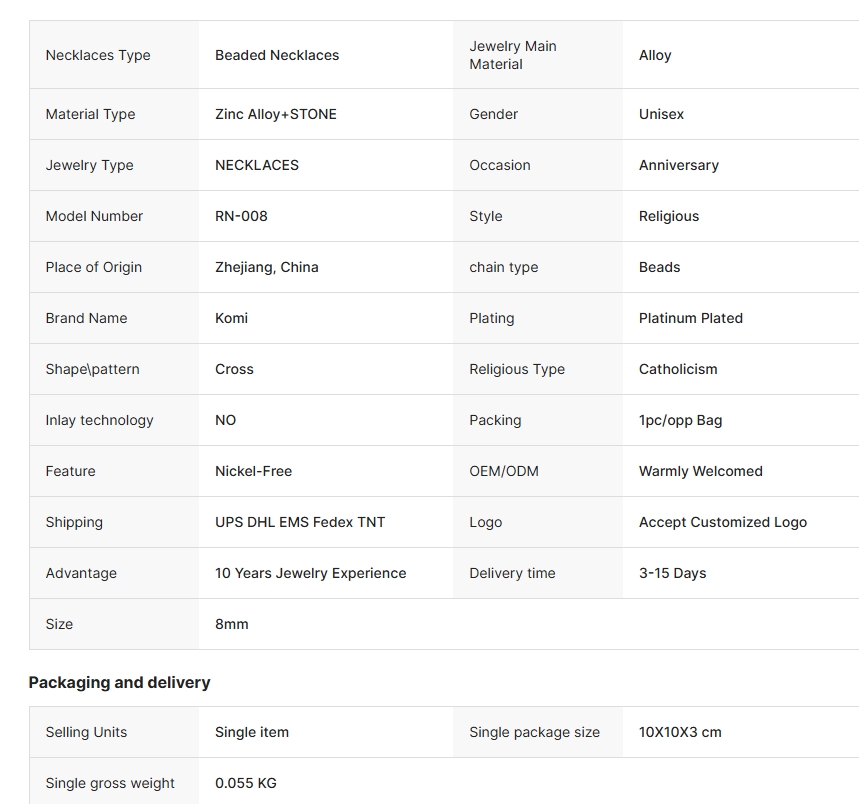Select the "3-15 Days" delivery time

[673, 573]
